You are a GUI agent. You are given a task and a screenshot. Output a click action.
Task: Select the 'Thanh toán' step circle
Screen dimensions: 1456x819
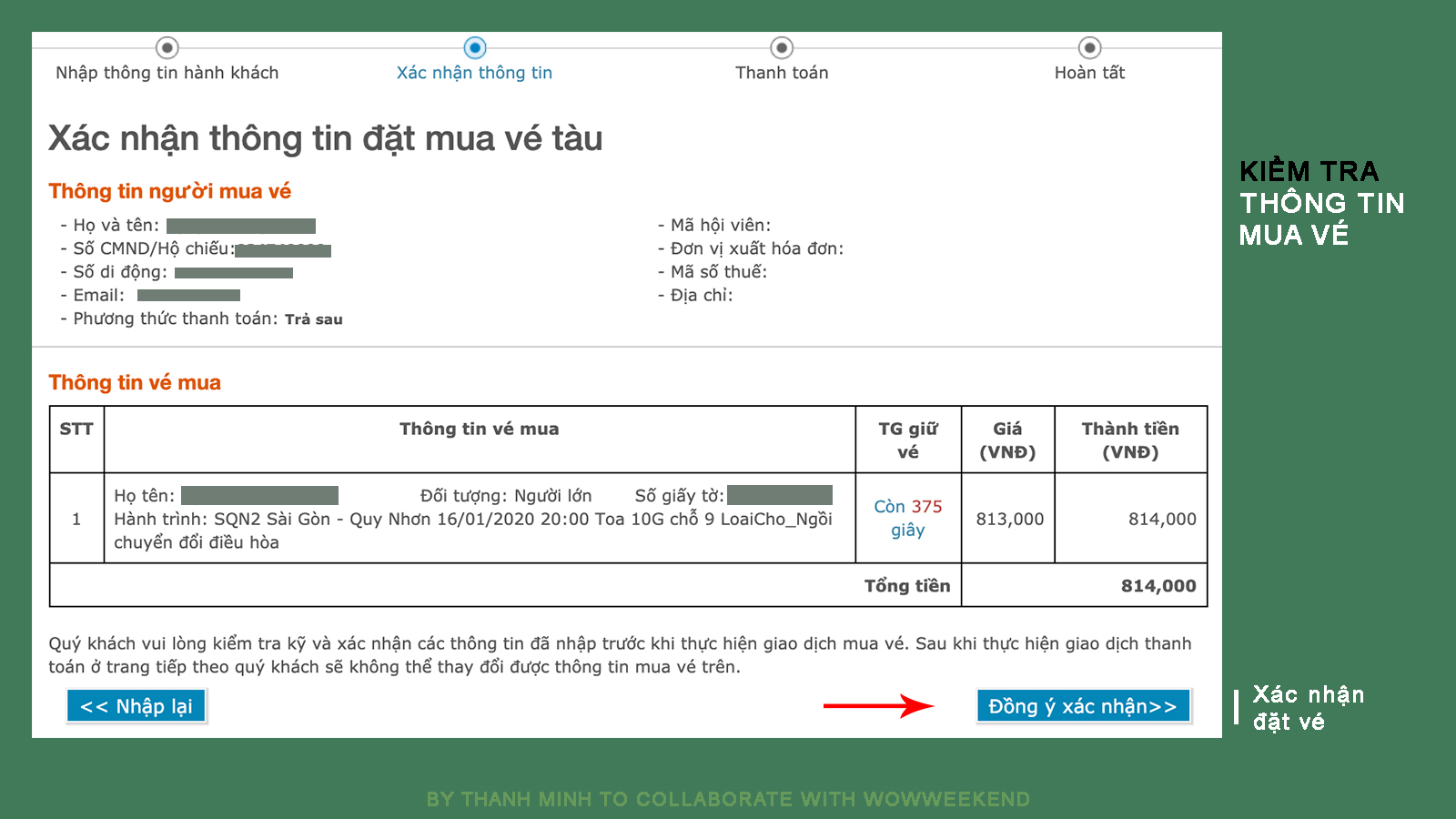tap(782, 47)
